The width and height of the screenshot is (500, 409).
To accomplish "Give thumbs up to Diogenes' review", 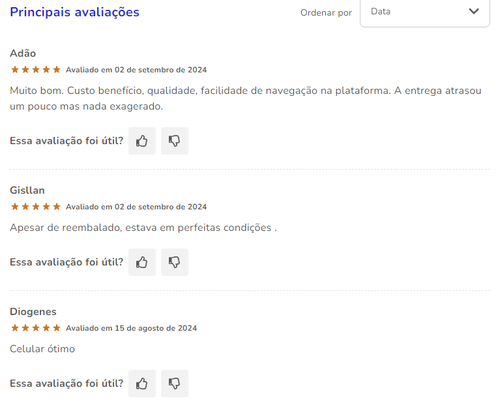I will click(142, 383).
